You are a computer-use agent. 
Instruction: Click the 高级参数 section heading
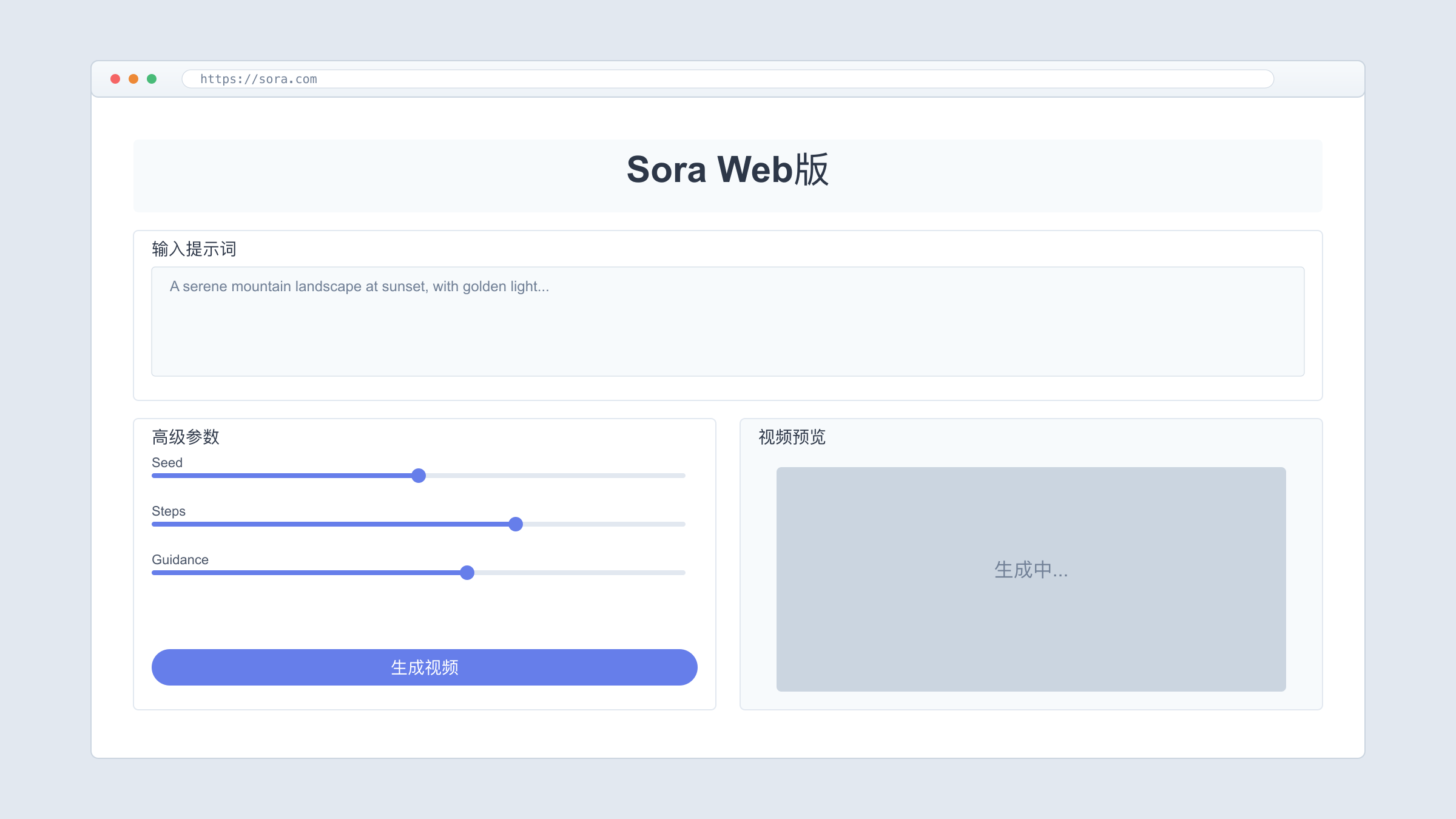pos(186,437)
